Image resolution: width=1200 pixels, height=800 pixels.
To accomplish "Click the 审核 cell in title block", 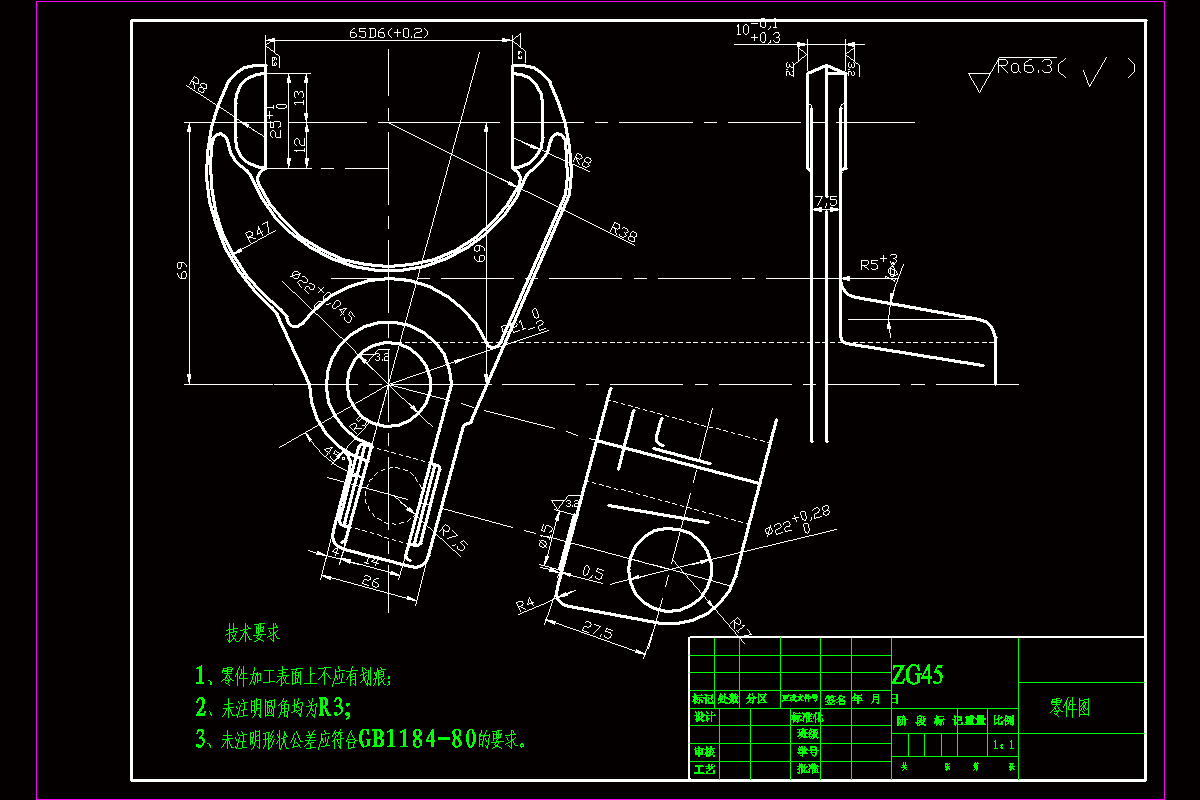I will point(704,751).
